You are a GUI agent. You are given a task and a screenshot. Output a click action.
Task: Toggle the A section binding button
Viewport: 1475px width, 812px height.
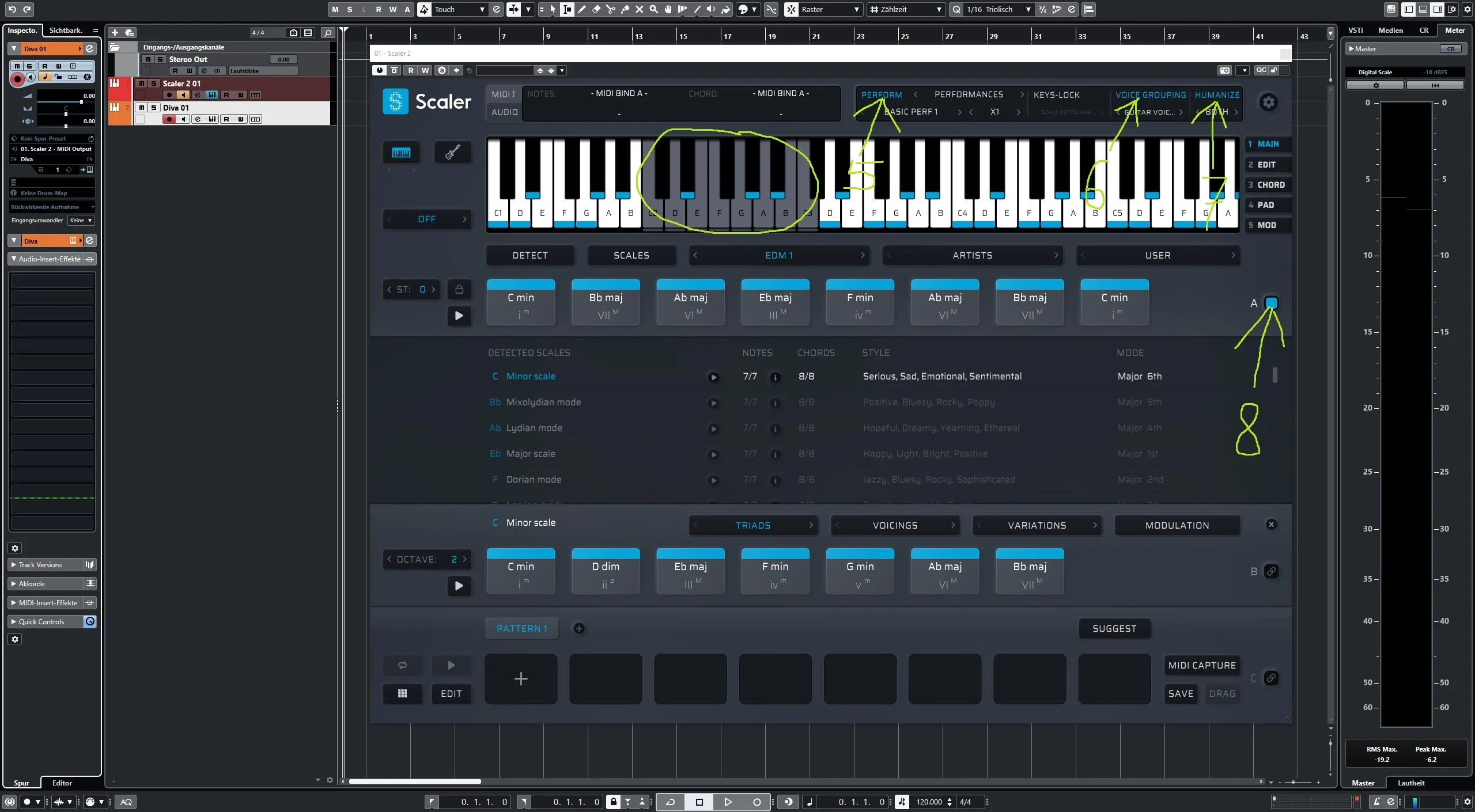1271,303
